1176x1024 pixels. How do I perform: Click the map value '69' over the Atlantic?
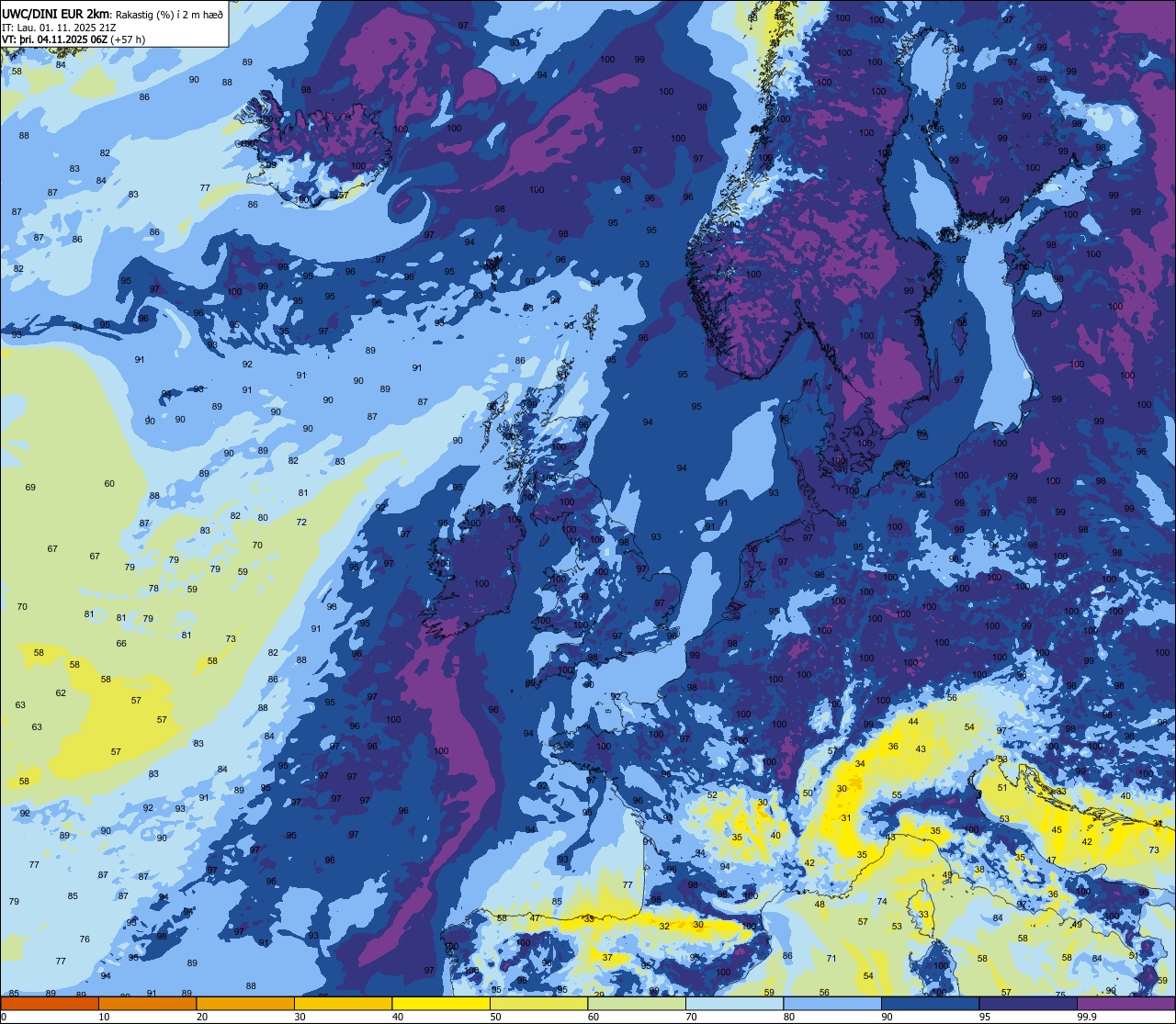(30, 487)
